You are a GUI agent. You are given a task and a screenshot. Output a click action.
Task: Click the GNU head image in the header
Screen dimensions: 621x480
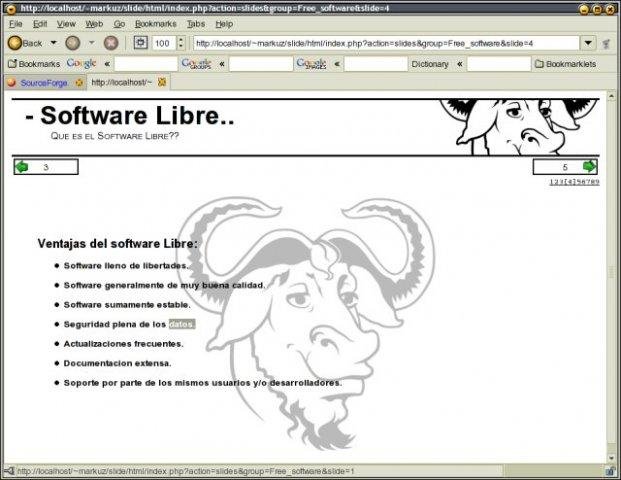tap(518, 127)
